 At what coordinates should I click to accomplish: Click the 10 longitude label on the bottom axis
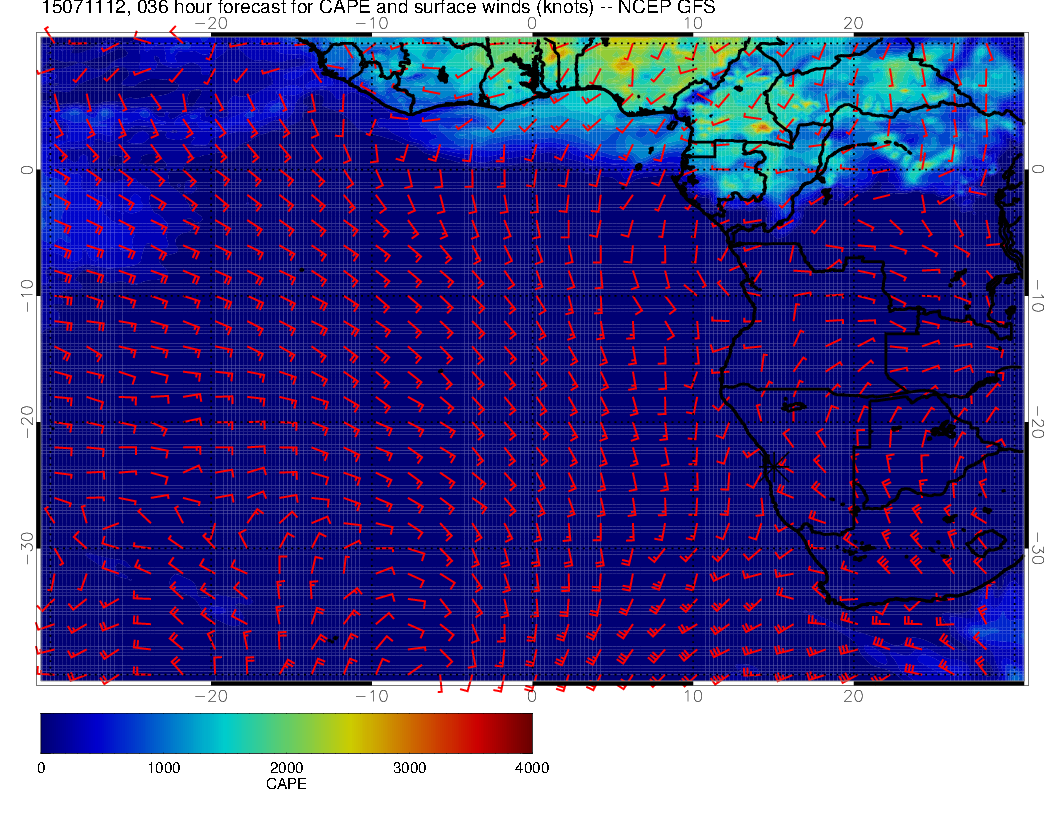click(x=691, y=694)
